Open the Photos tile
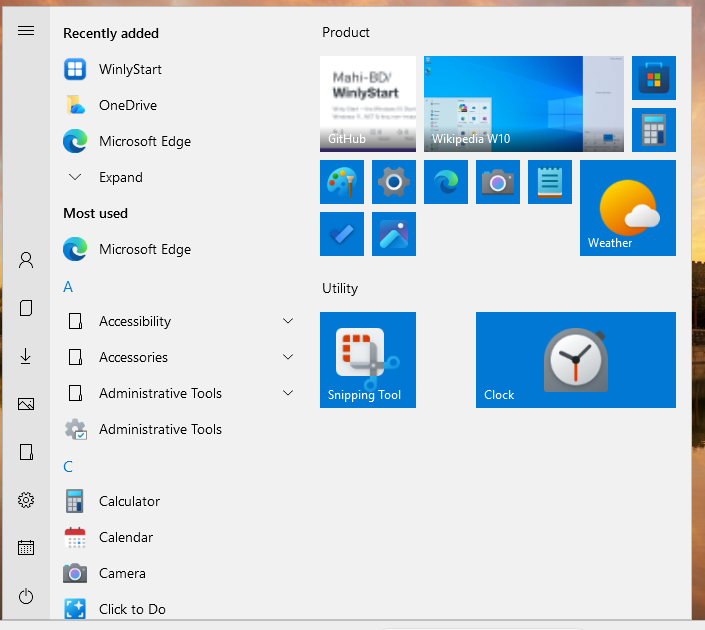 (x=394, y=234)
